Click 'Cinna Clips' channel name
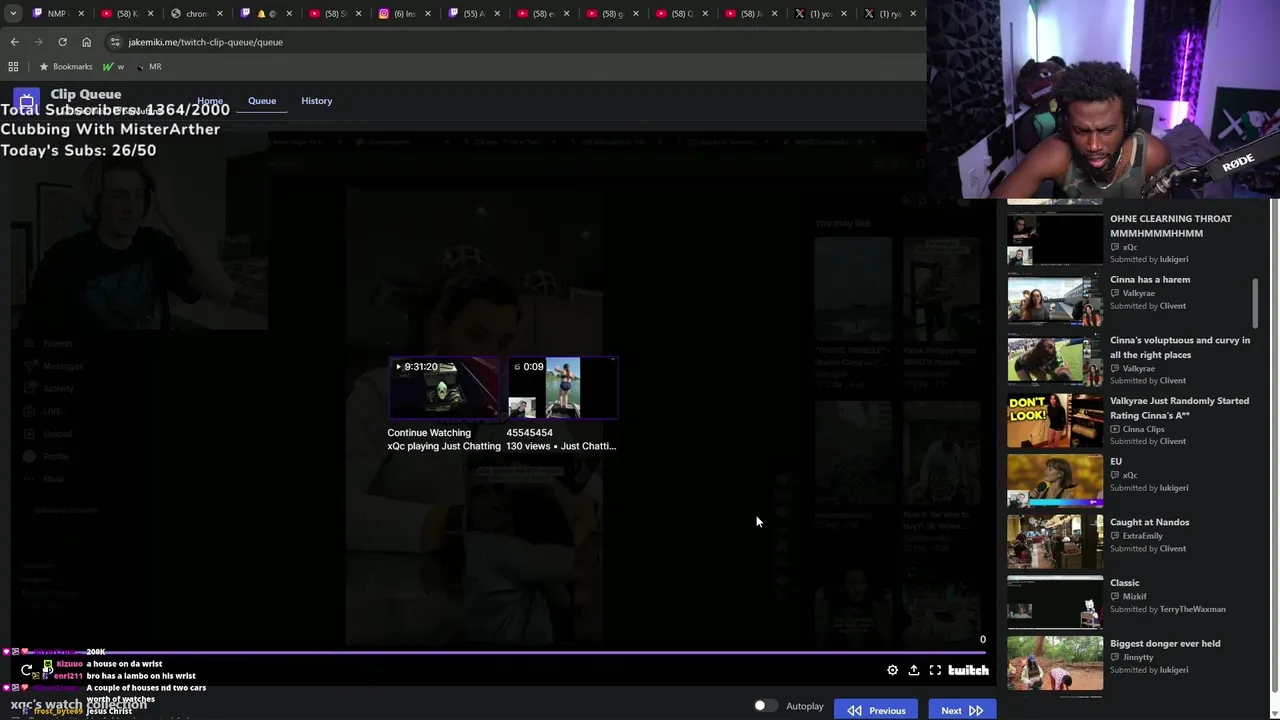The height and width of the screenshot is (720, 1280). click(1144, 429)
